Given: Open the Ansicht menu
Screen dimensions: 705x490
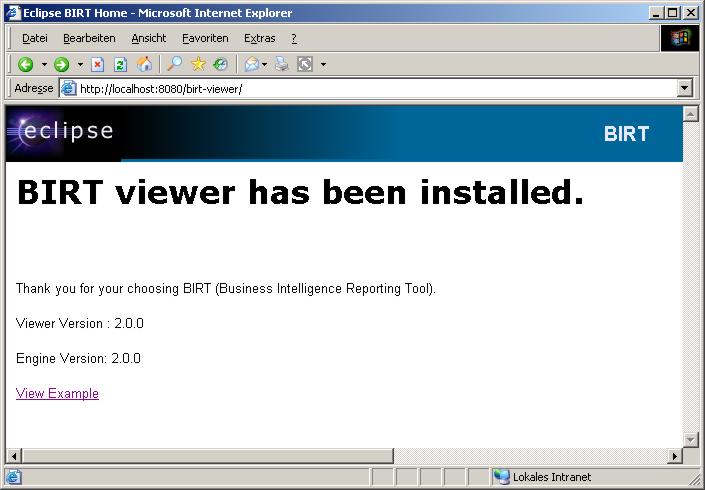Looking at the screenshot, I should [149, 39].
